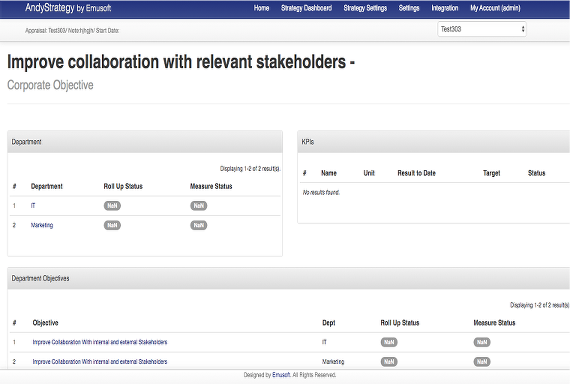
Task: Open first Improve Collaboration objective link for IT
Action: 100,342
